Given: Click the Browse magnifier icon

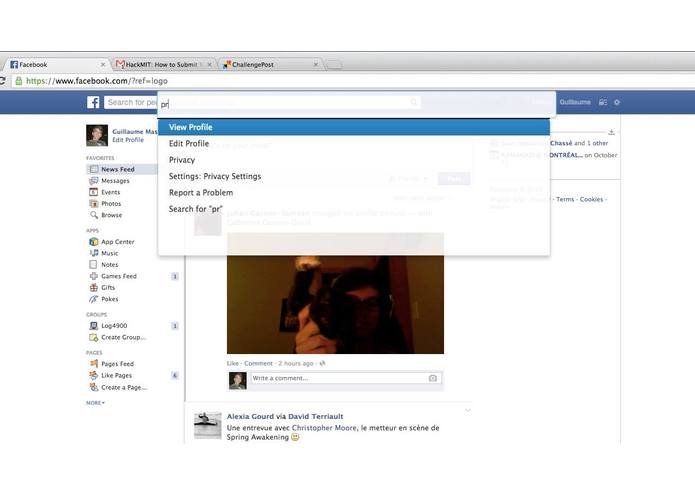Looking at the screenshot, I should (94, 215).
